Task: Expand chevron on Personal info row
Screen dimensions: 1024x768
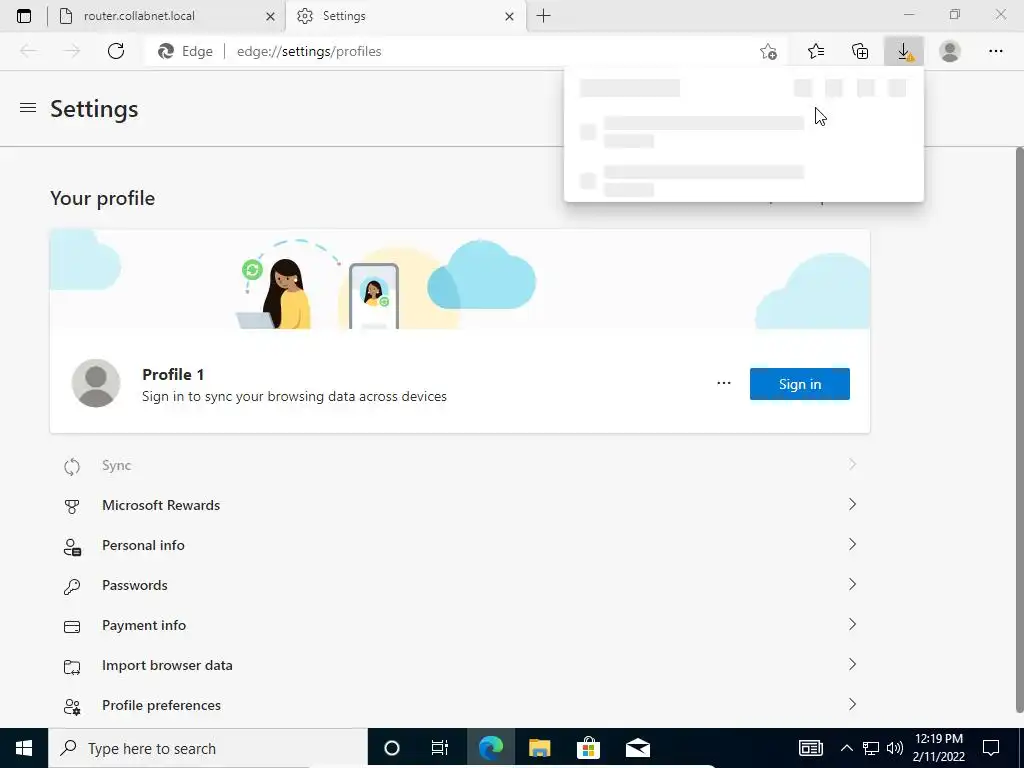Action: [852, 544]
